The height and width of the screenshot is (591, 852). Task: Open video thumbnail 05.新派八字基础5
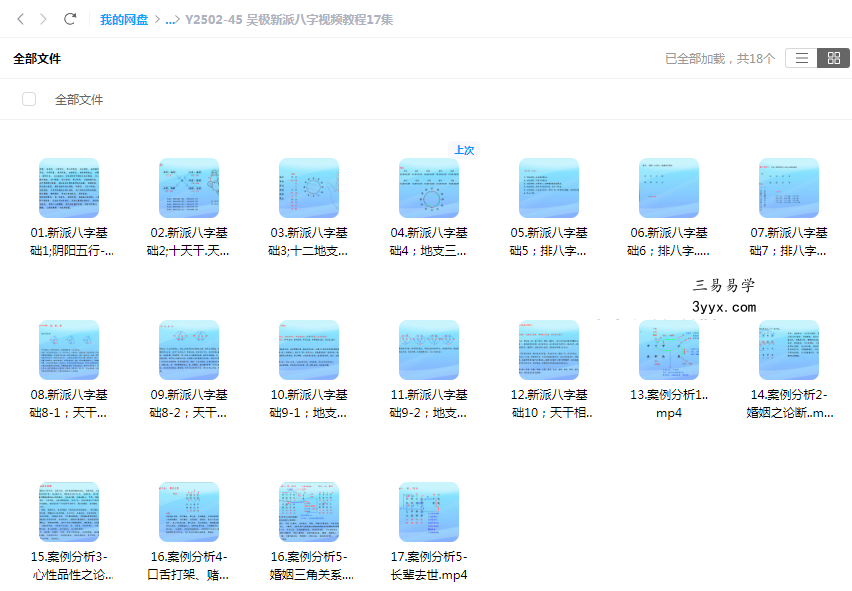(x=549, y=188)
